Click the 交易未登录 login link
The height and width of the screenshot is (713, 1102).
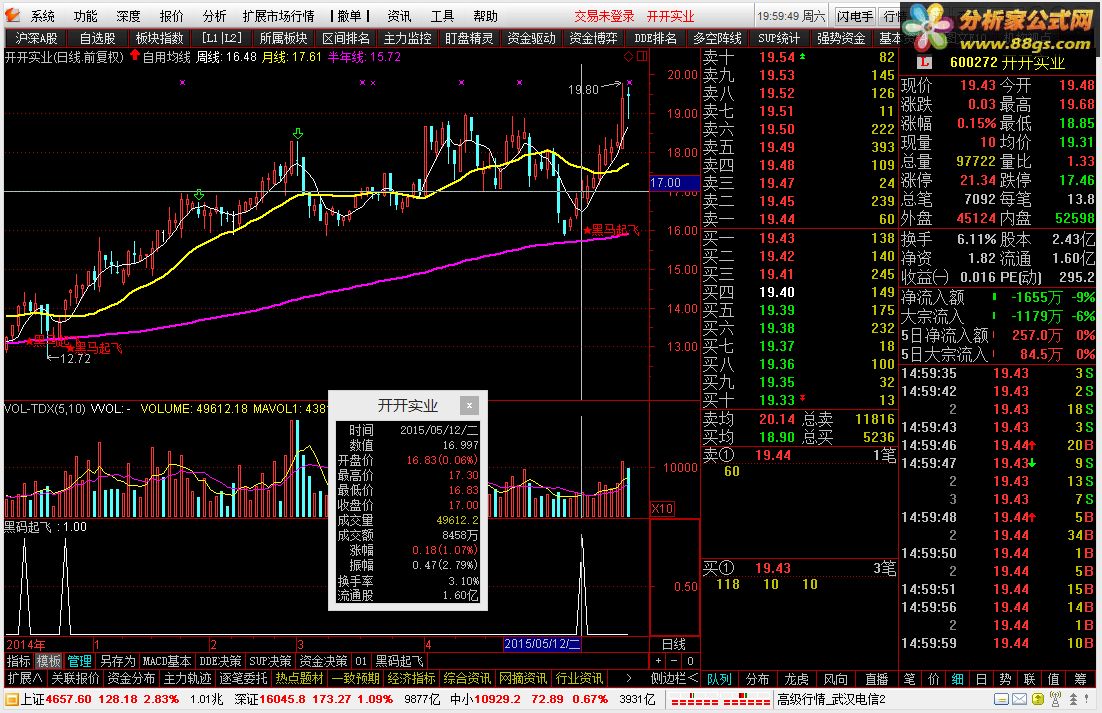[x=604, y=16]
